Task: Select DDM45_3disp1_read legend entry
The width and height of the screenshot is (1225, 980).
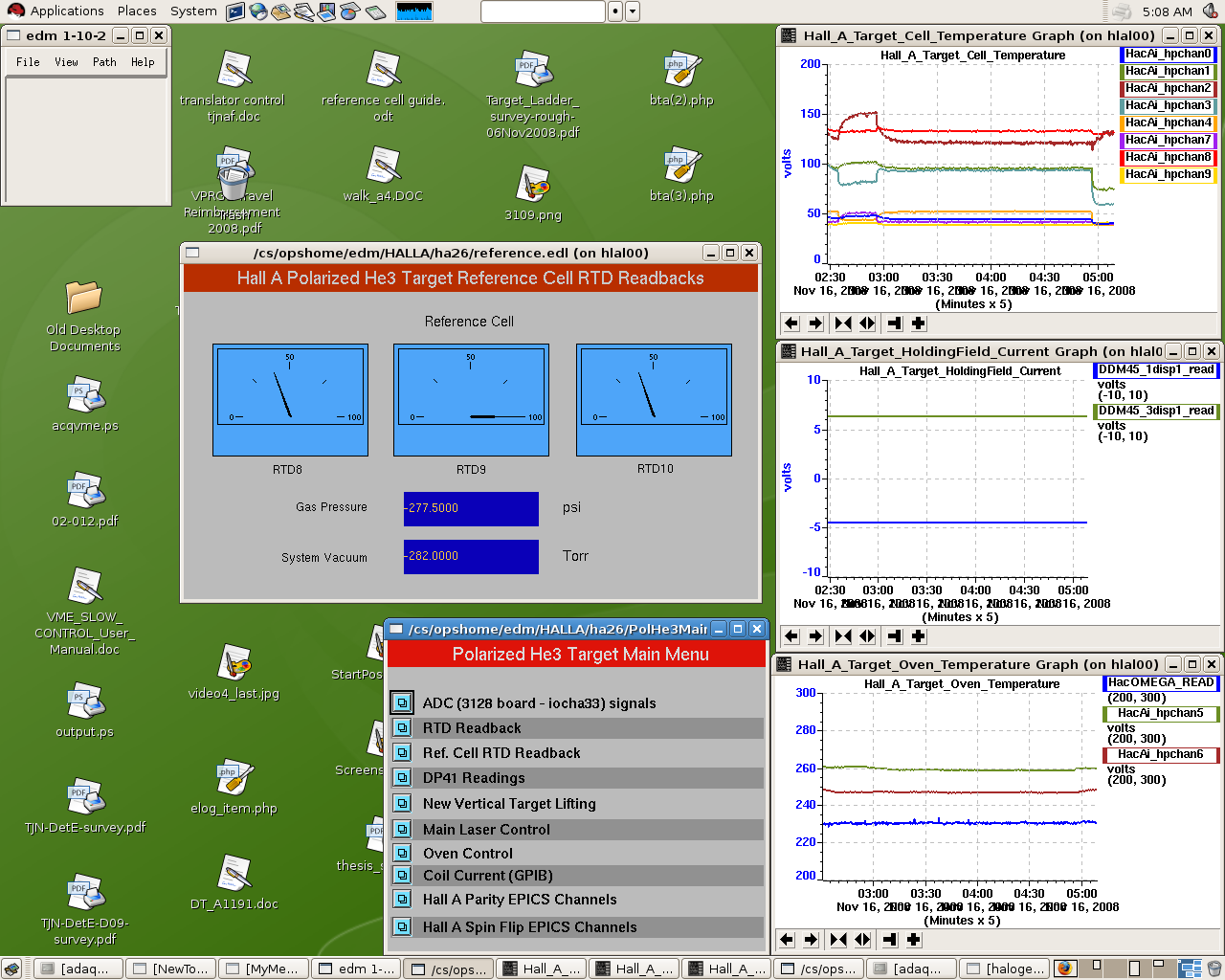Action: click(x=1156, y=411)
